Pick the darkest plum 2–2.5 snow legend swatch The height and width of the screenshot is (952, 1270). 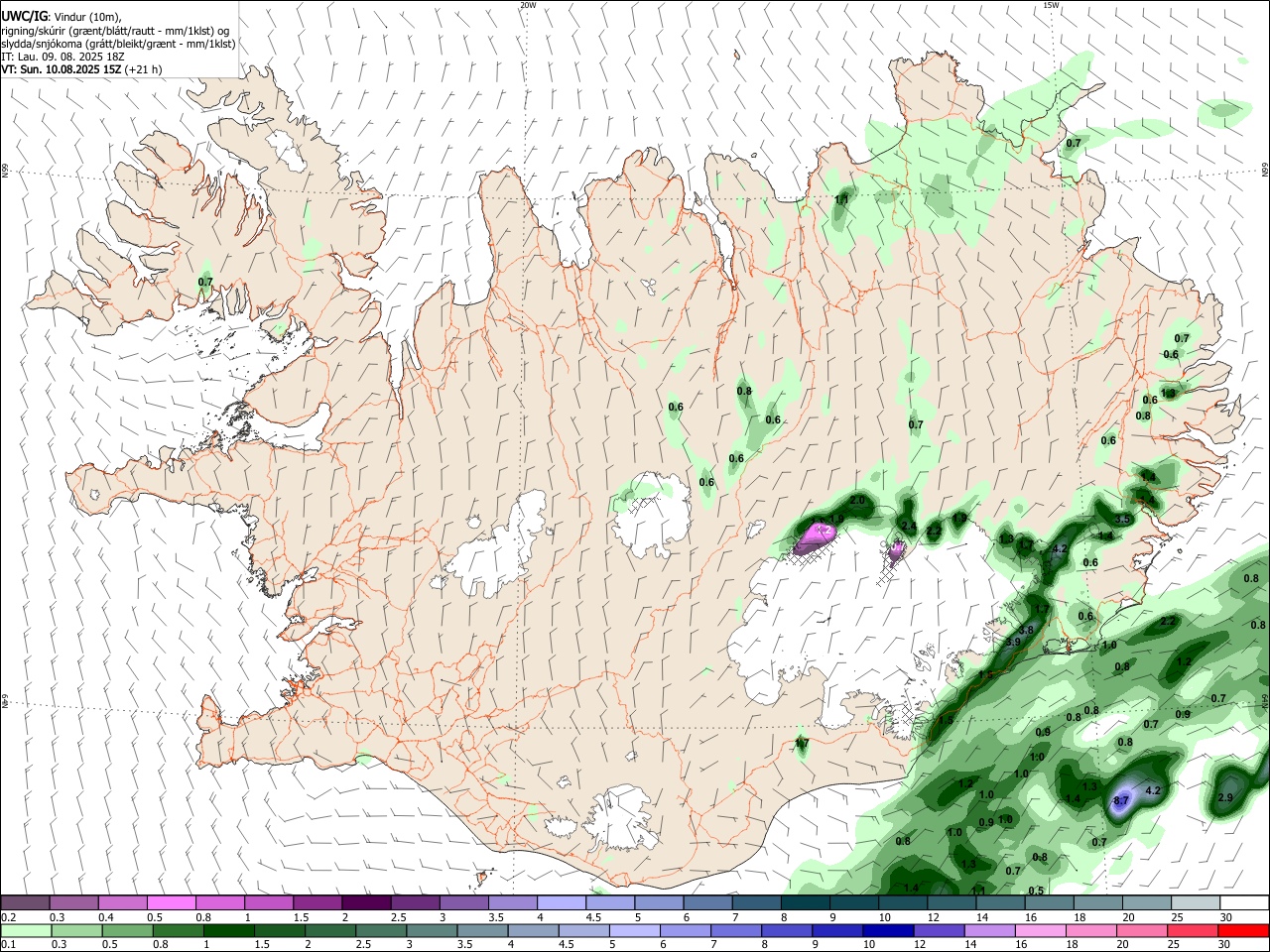click(x=366, y=903)
